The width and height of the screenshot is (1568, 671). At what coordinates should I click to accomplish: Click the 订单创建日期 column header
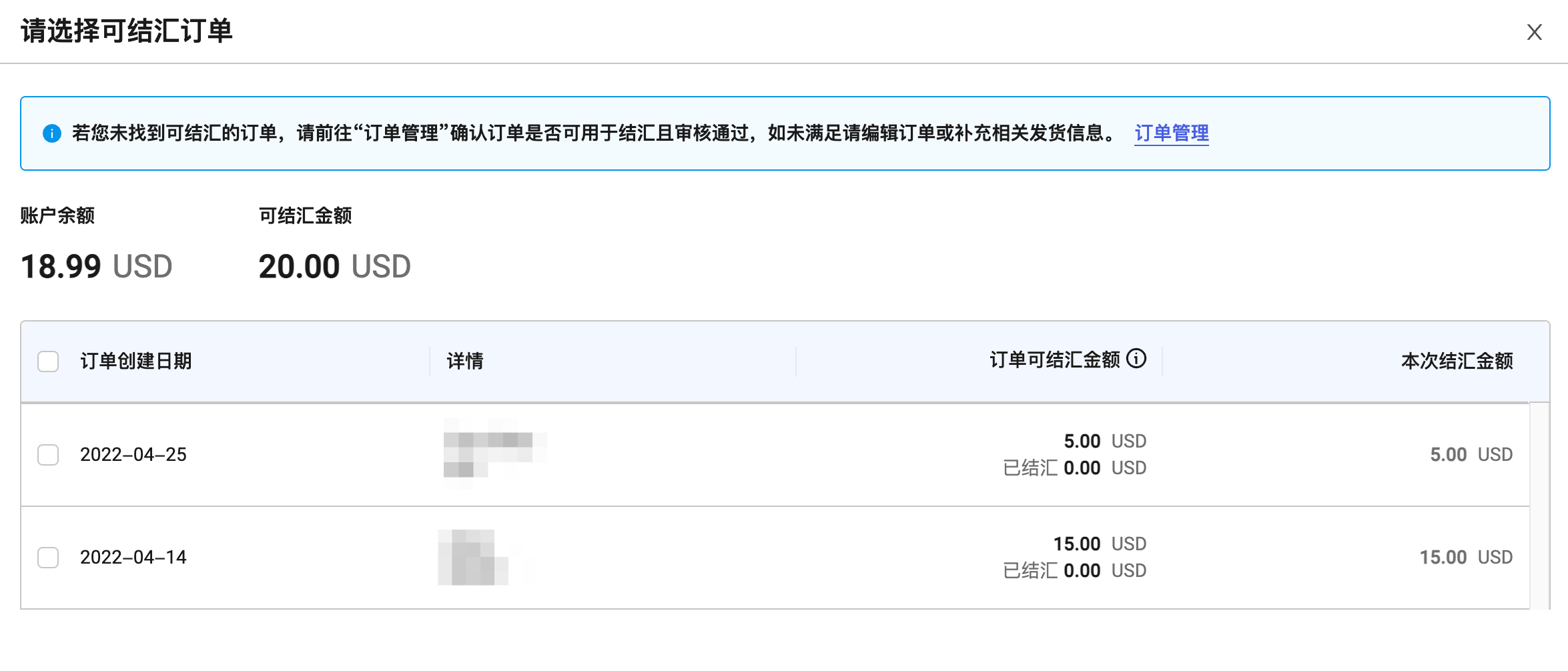click(136, 361)
